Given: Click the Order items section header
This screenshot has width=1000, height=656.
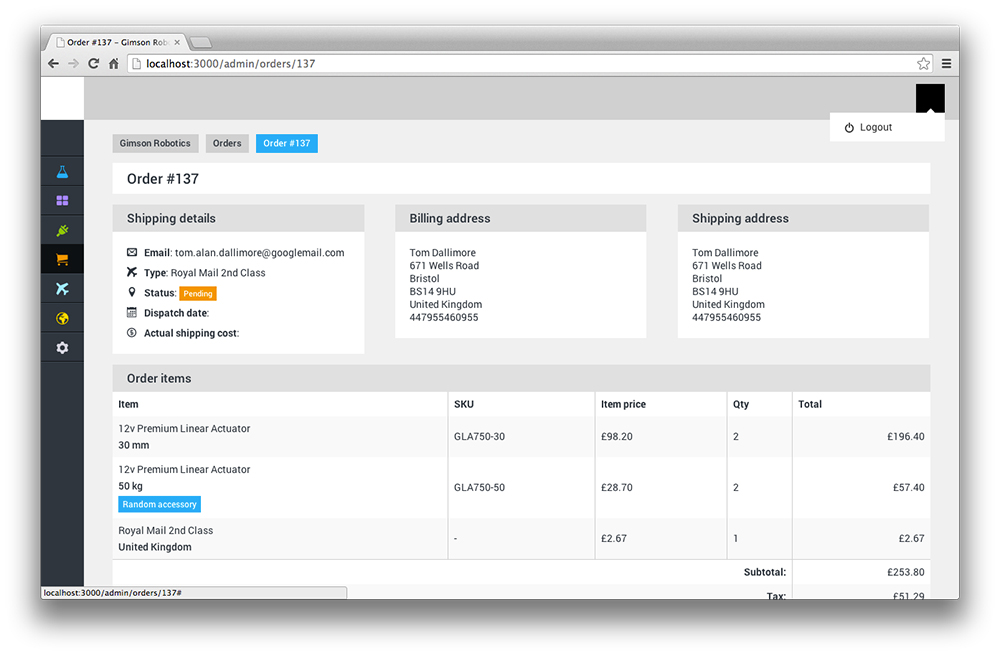Looking at the screenshot, I should click(521, 378).
